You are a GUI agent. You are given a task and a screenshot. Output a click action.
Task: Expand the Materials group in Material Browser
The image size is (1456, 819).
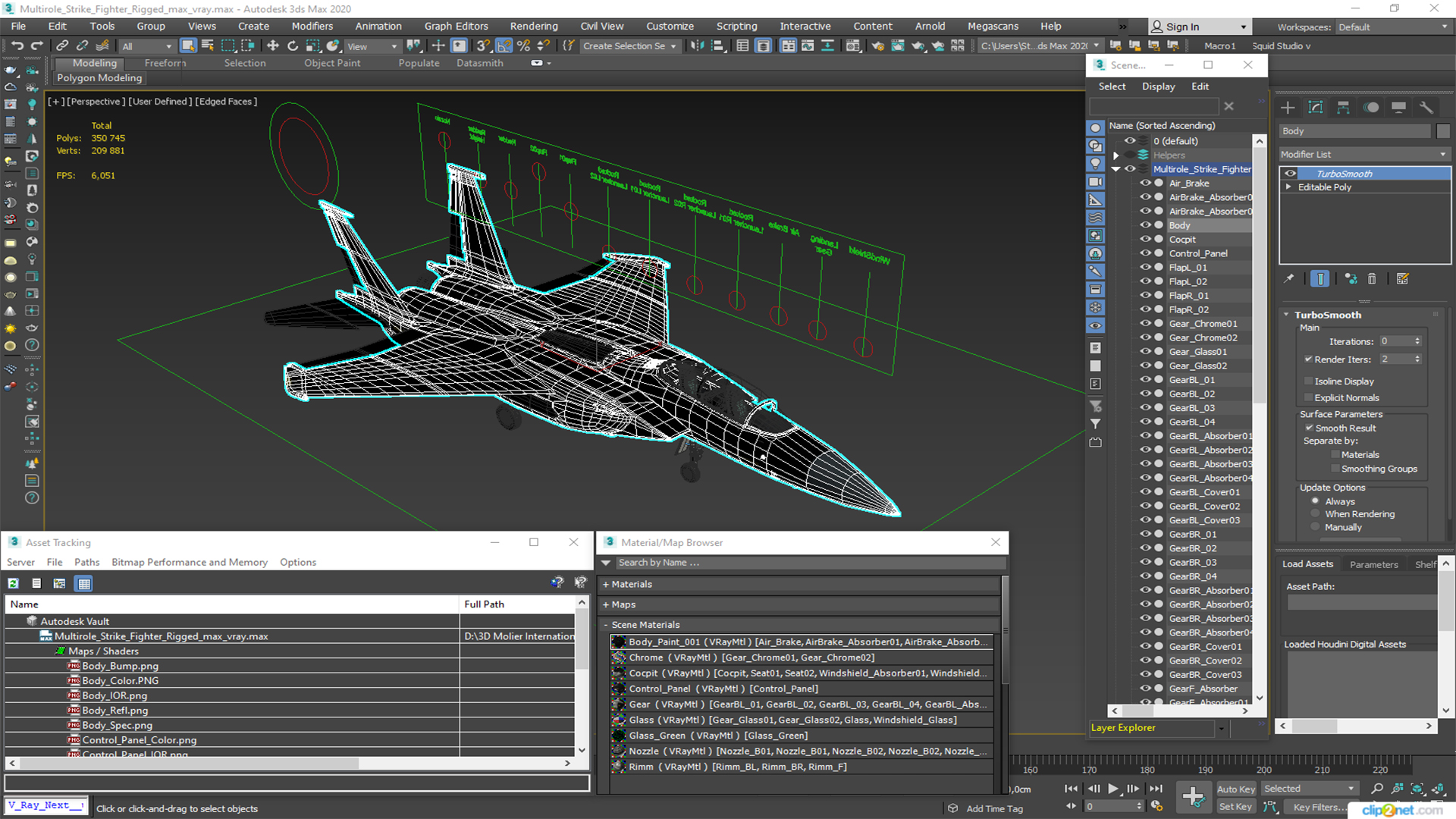click(606, 585)
